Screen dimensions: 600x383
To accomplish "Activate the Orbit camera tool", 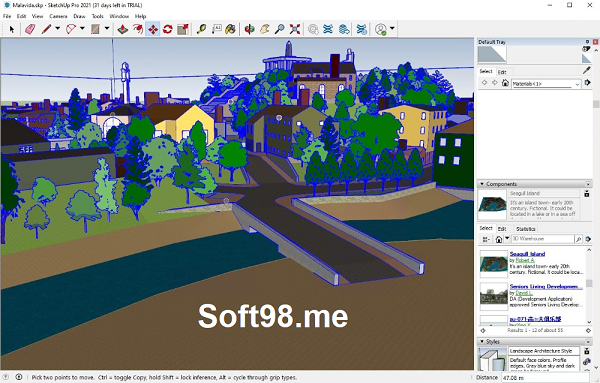I will click(249, 29).
